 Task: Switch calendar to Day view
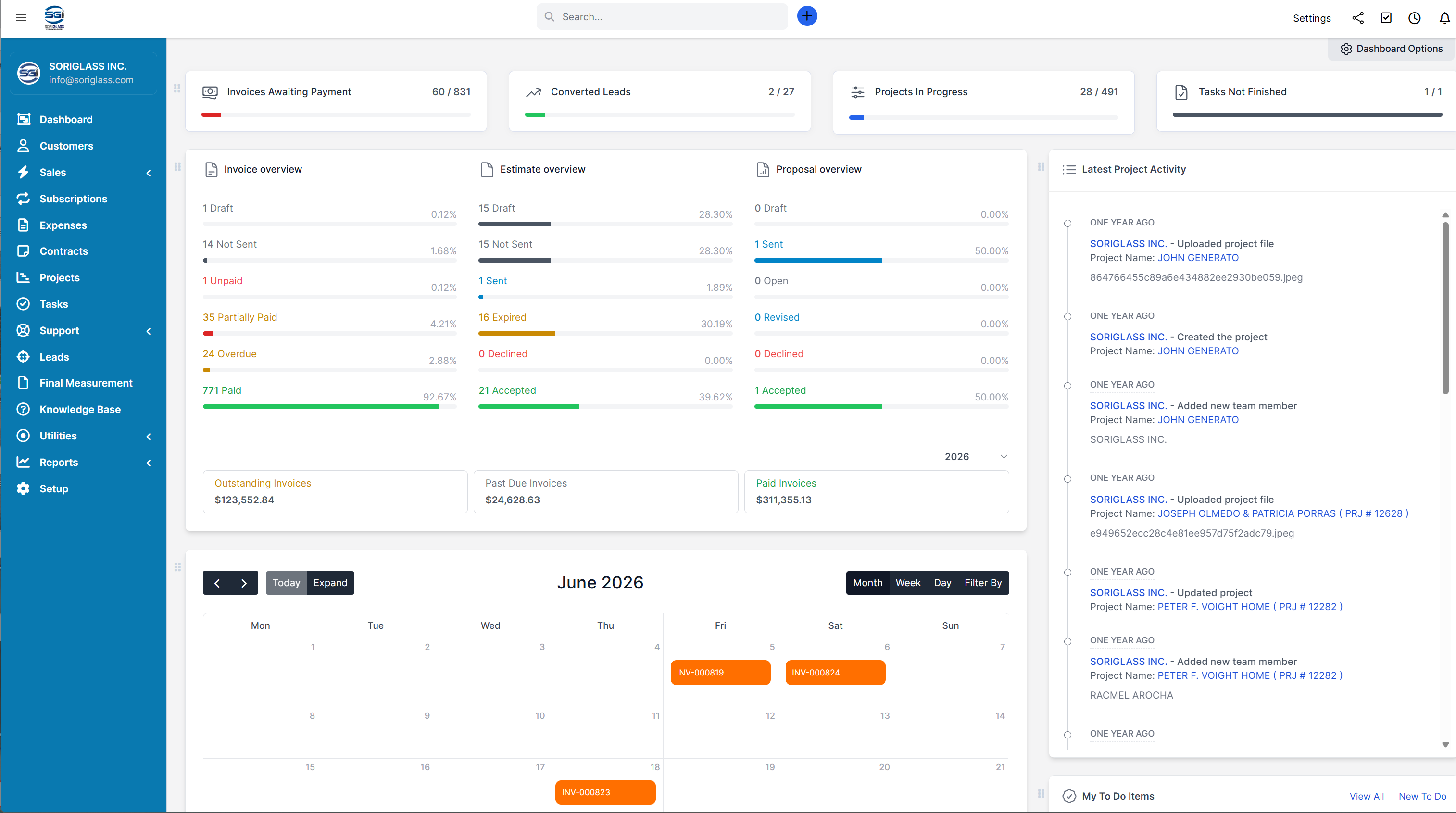[942, 583]
